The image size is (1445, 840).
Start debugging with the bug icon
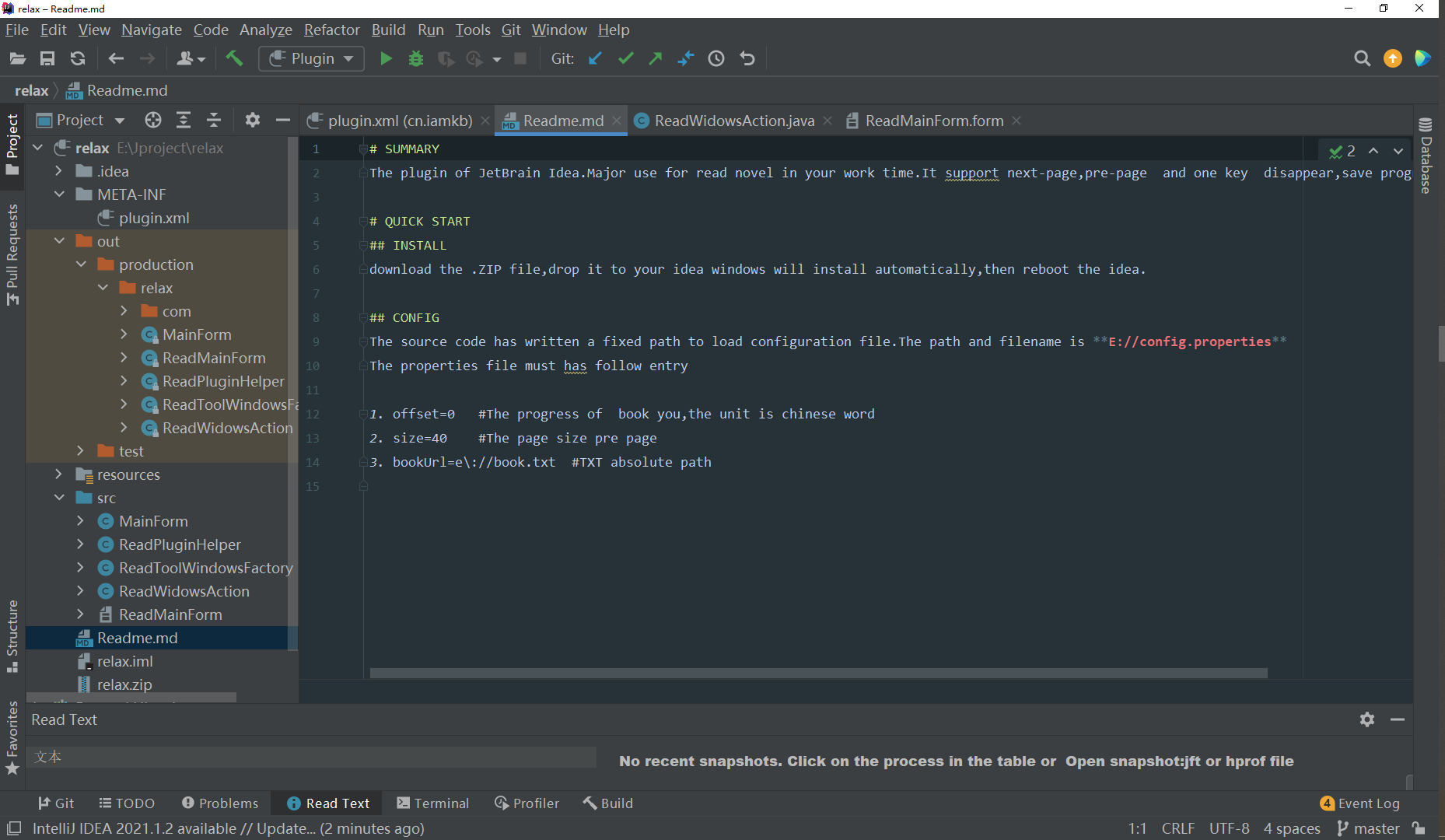pyautogui.click(x=416, y=58)
